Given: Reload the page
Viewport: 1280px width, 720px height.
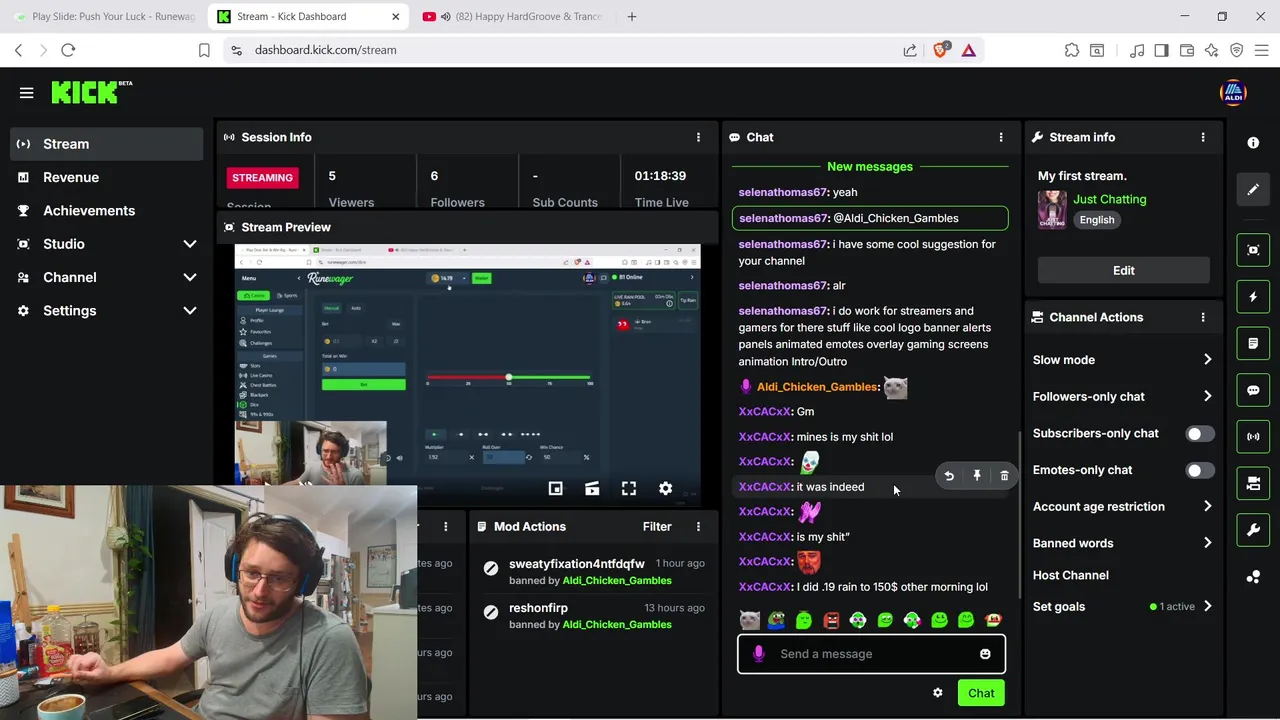Looking at the screenshot, I should coord(68,50).
